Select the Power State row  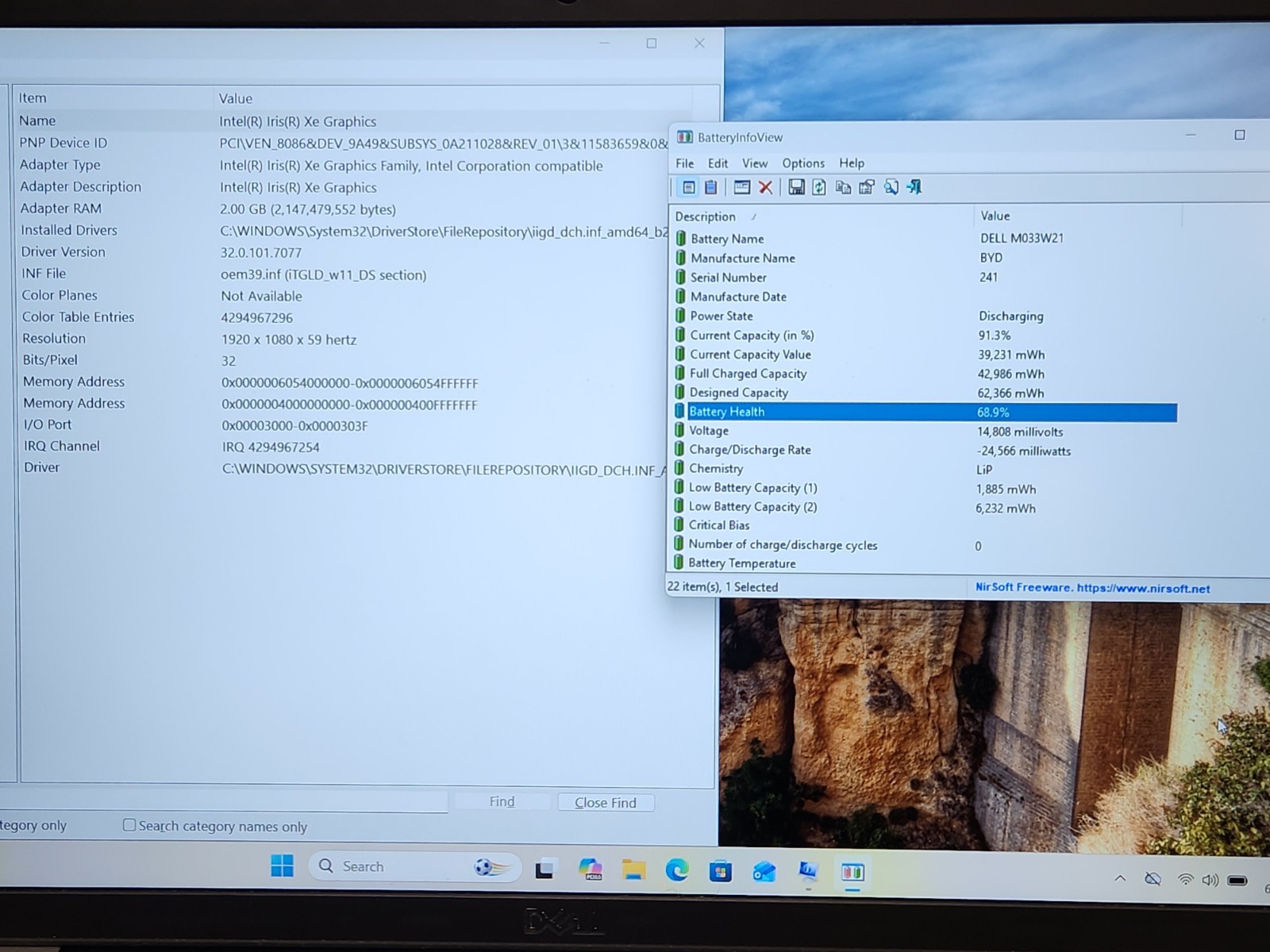925,316
